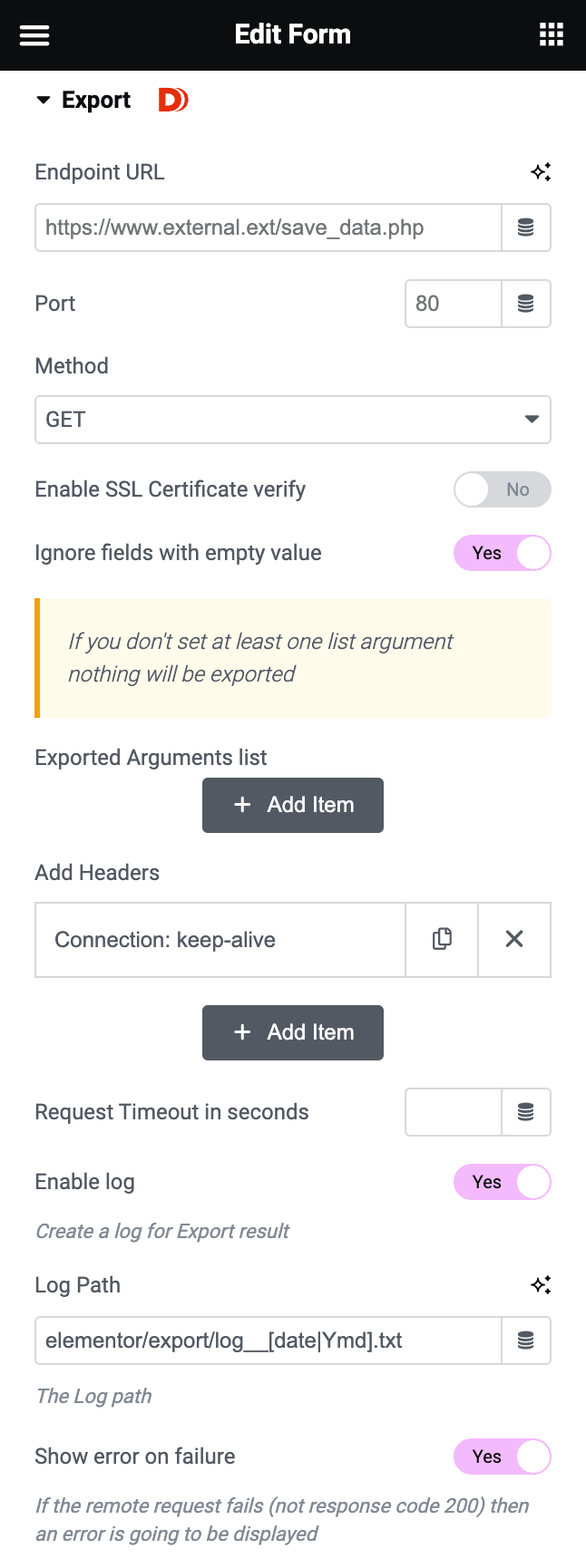The image size is (586, 1568).
Task: Open dynamic tags for Log Path
Action: pos(526,1341)
